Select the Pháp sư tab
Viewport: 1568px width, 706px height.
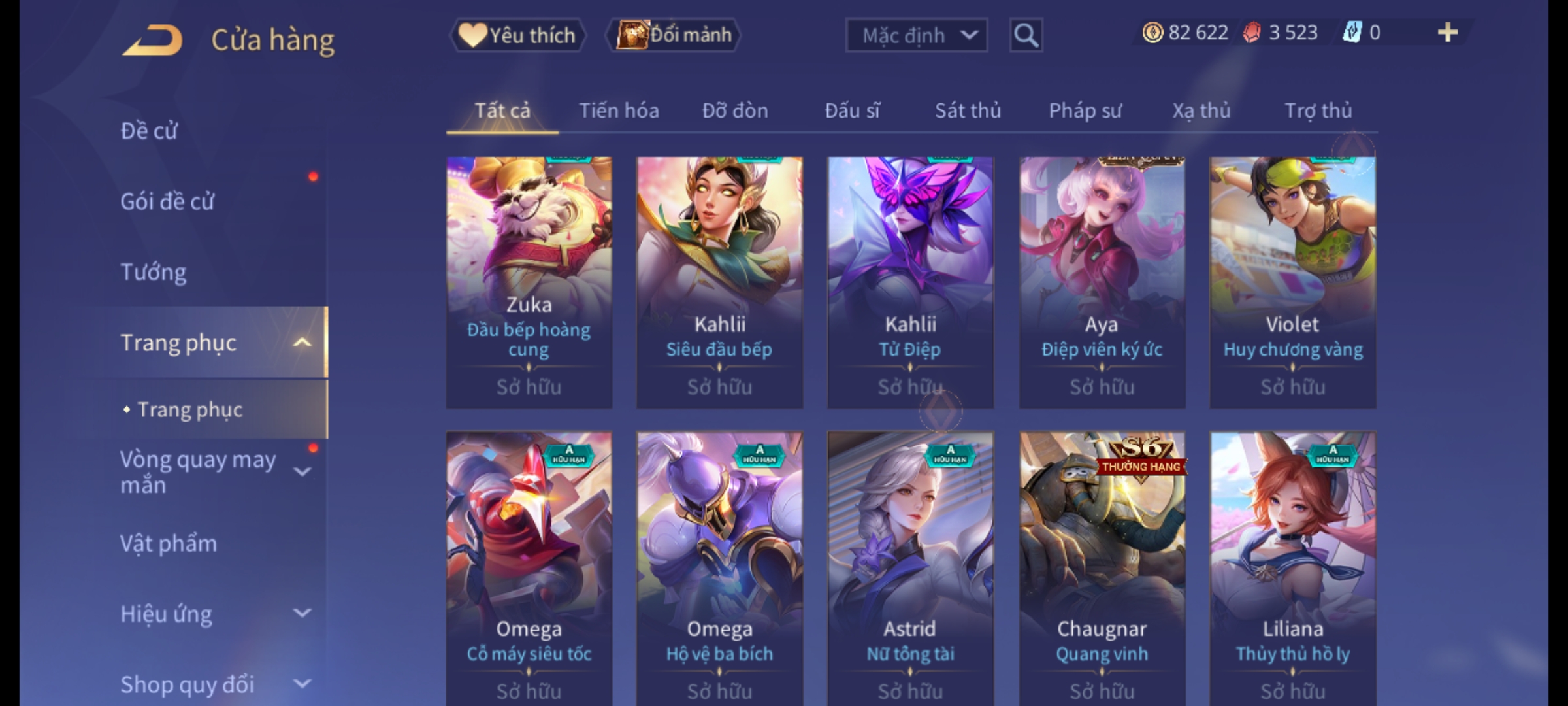point(1085,110)
